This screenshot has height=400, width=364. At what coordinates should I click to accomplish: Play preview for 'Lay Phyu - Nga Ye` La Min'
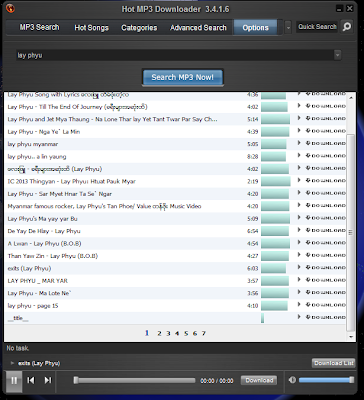click(299, 131)
